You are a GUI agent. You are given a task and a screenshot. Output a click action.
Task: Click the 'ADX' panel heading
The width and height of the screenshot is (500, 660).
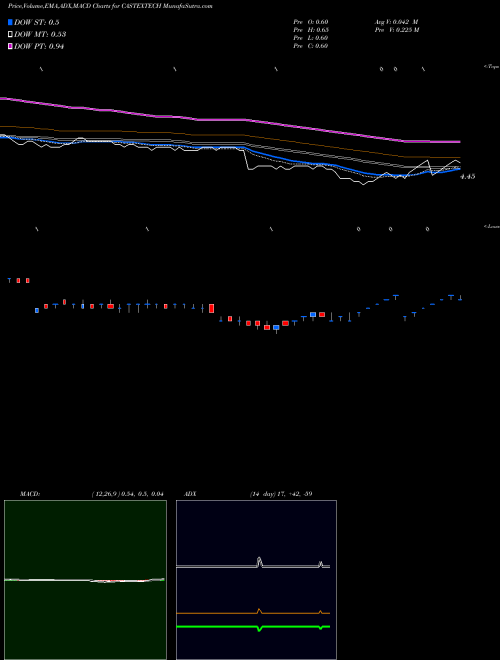pos(190,494)
